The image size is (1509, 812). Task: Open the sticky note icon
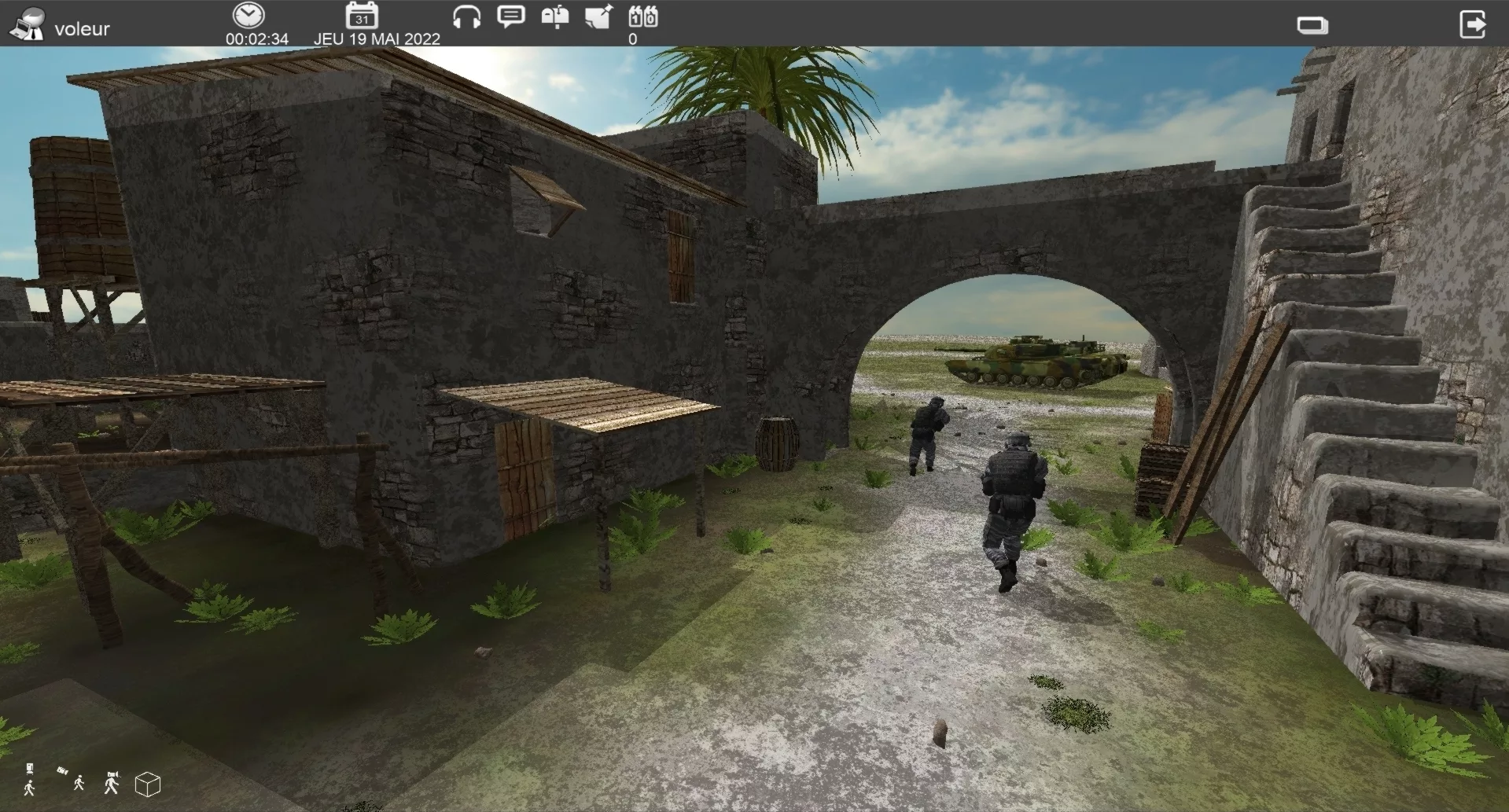click(x=599, y=17)
